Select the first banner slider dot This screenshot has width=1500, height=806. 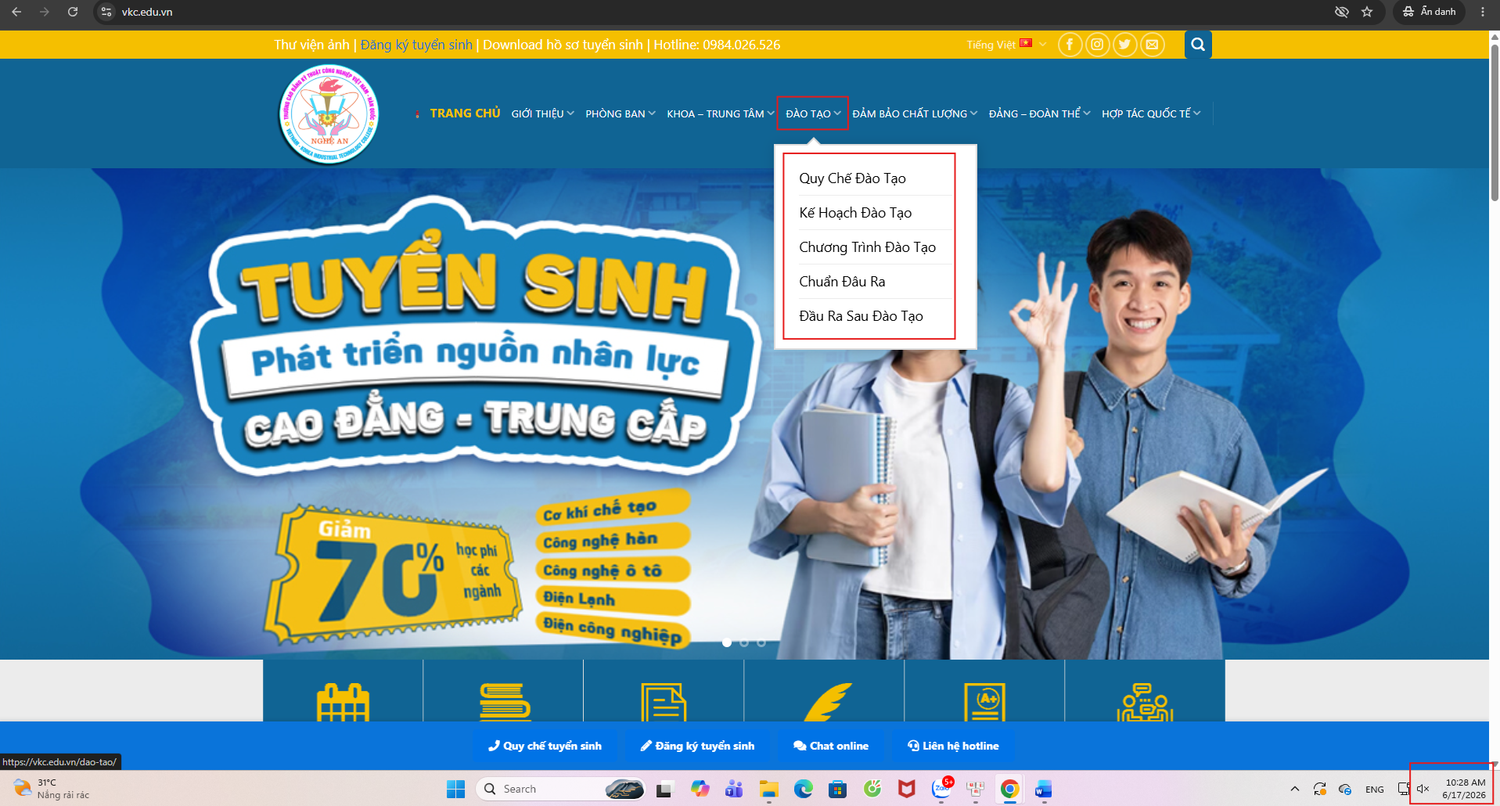727,642
